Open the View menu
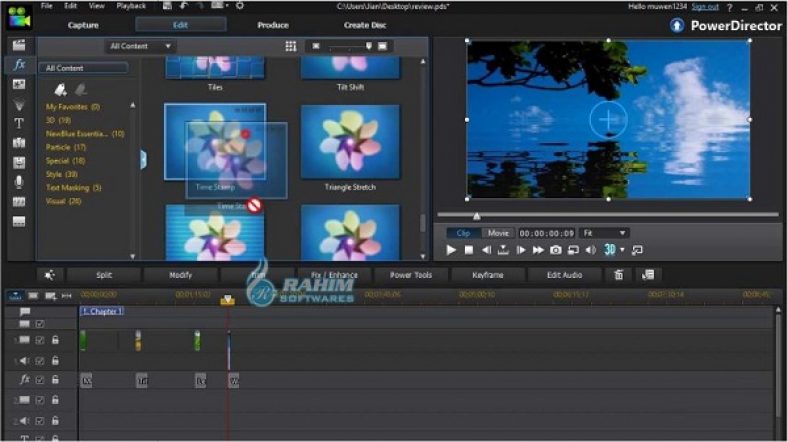788x442 pixels. click(96, 6)
